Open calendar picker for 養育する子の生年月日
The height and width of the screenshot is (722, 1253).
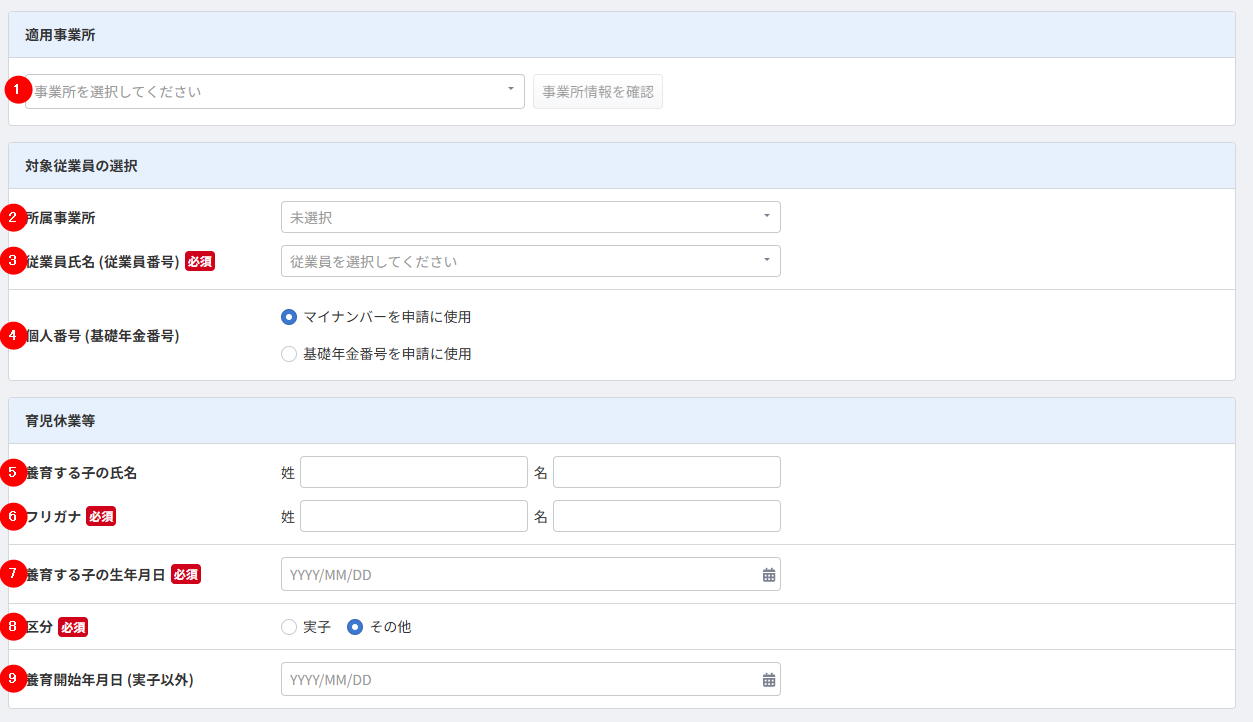click(768, 575)
